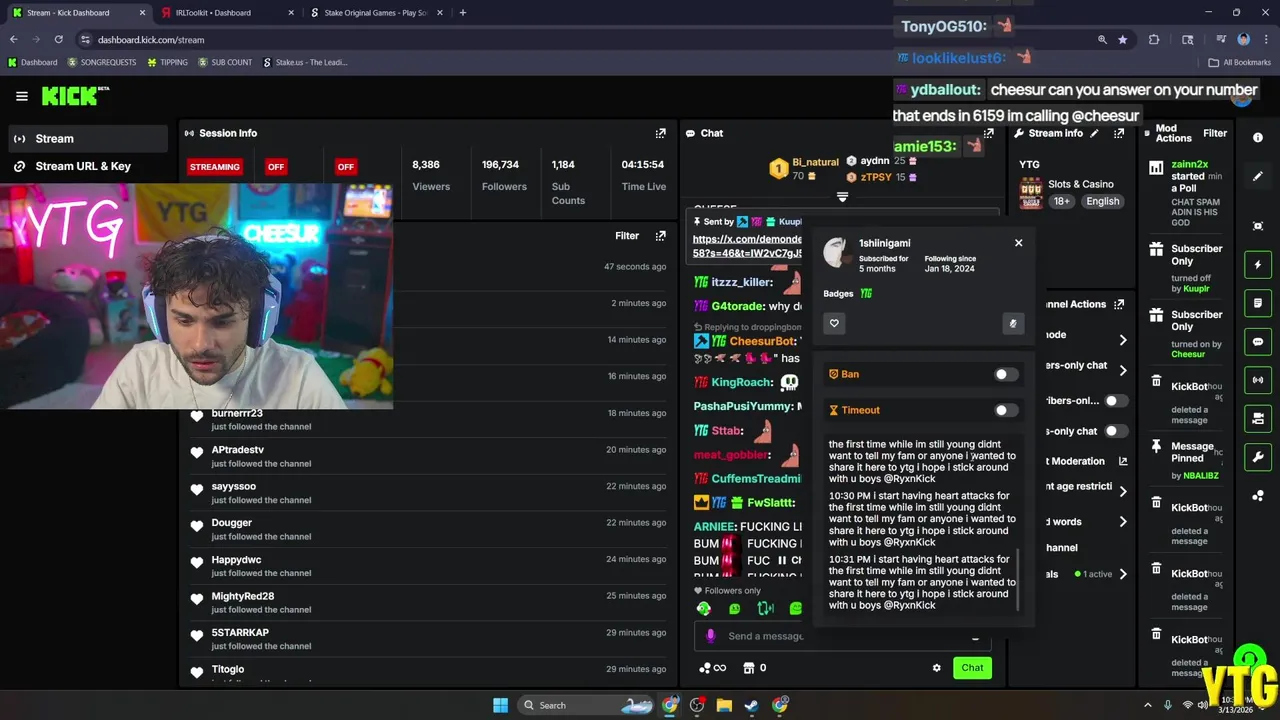Image resolution: width=1280 pixels, height=720 pixels.
Task: Expand the '1 active' chevron row
Action: pos(1122,574)
